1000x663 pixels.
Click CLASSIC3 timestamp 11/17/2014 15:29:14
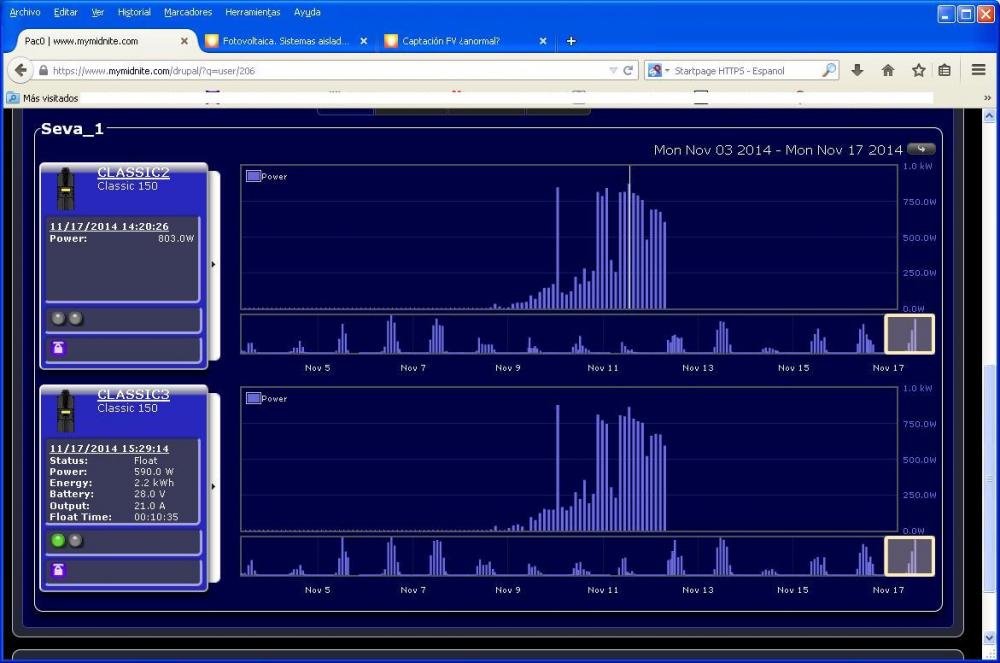pos(109,449)
